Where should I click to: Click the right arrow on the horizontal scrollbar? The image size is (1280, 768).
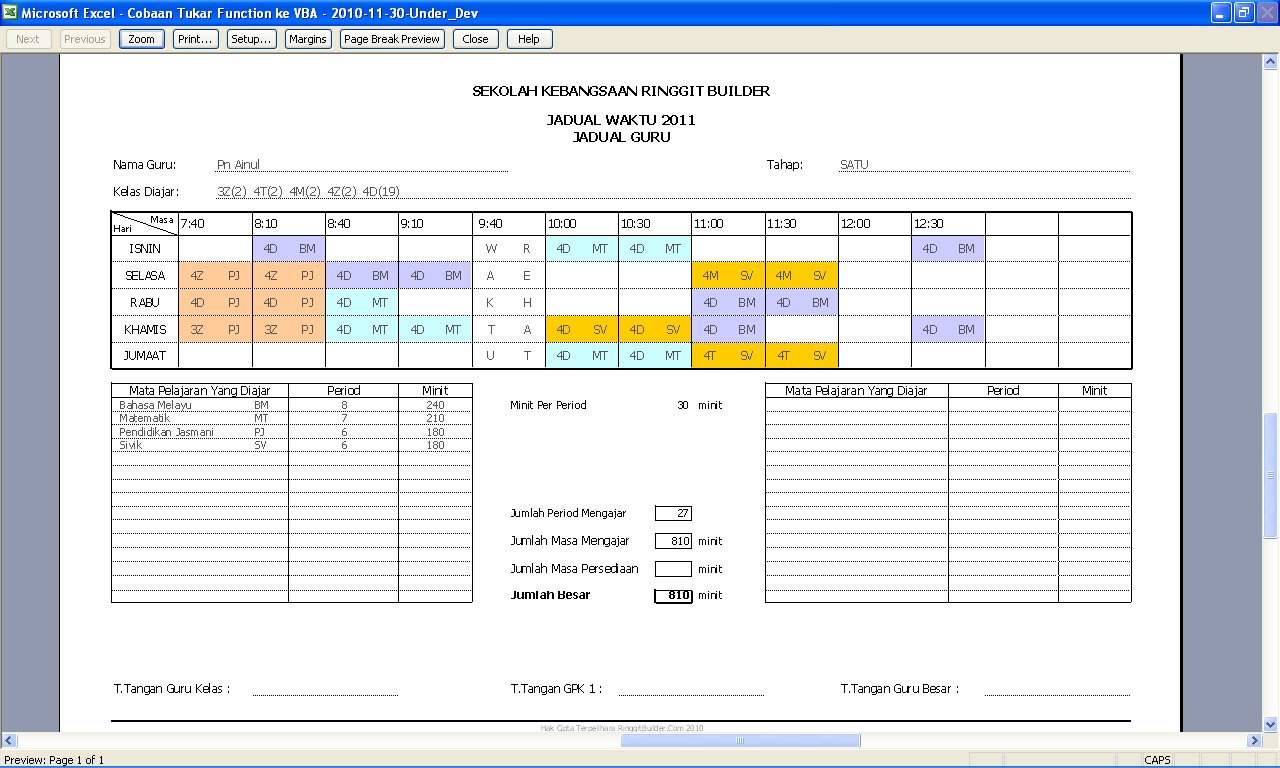pyautogui.click(x=1254, y=740)
